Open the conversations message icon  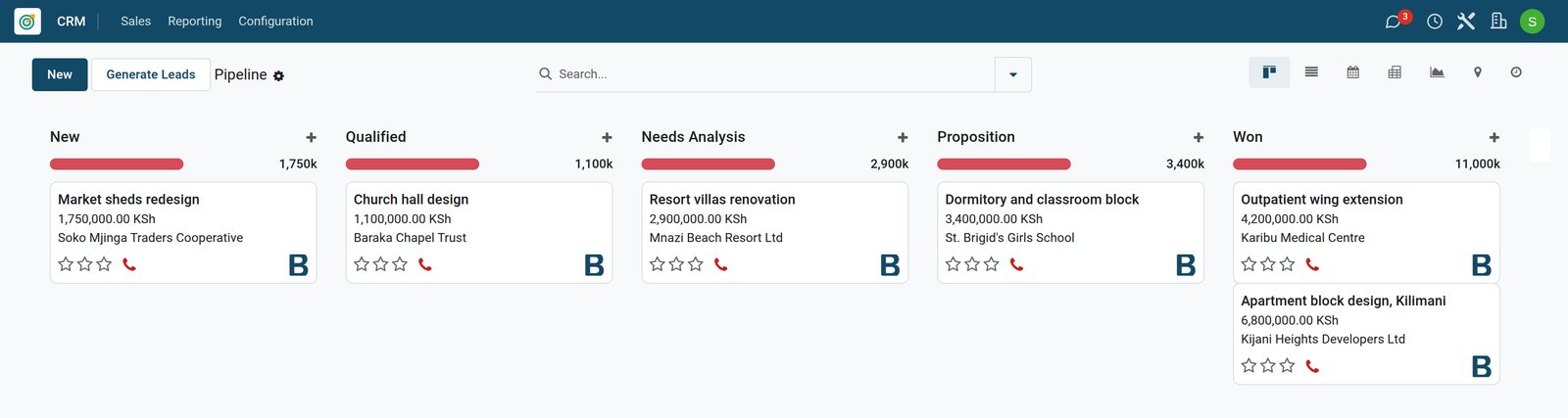(x=1393, y=22)
